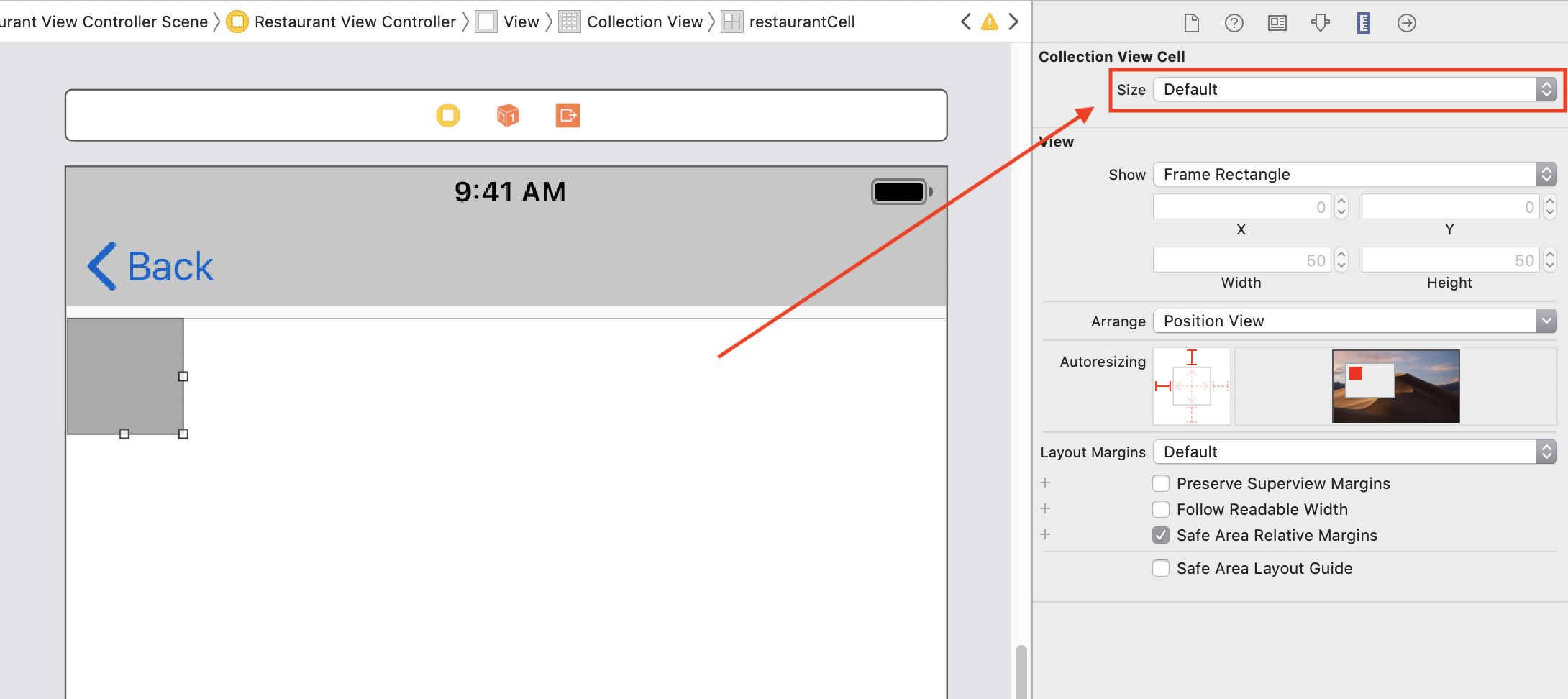1568x699 pixels.
Task: Select the Exit segue dock icon
Action: click(x=568, y=115)
